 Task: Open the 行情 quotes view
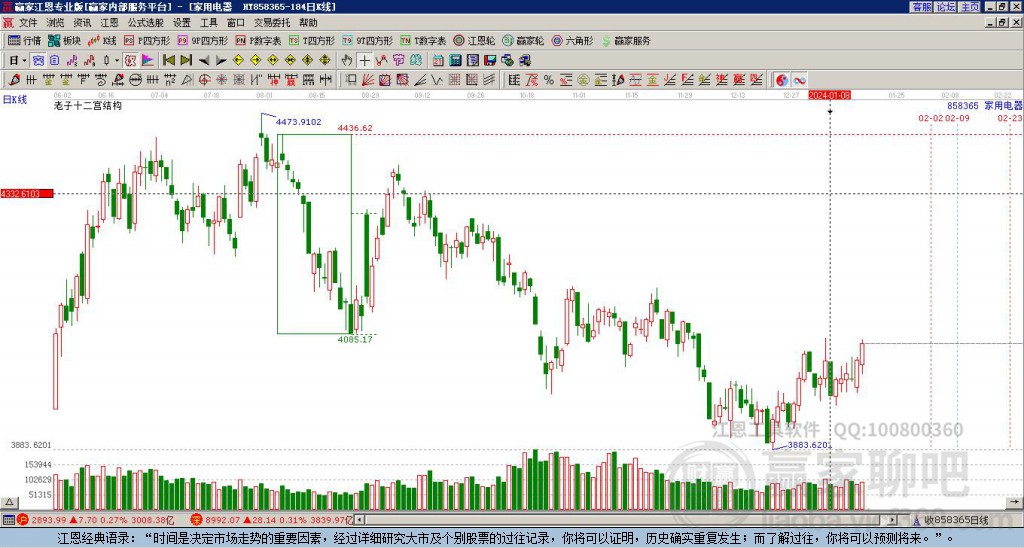pos(25,40)
